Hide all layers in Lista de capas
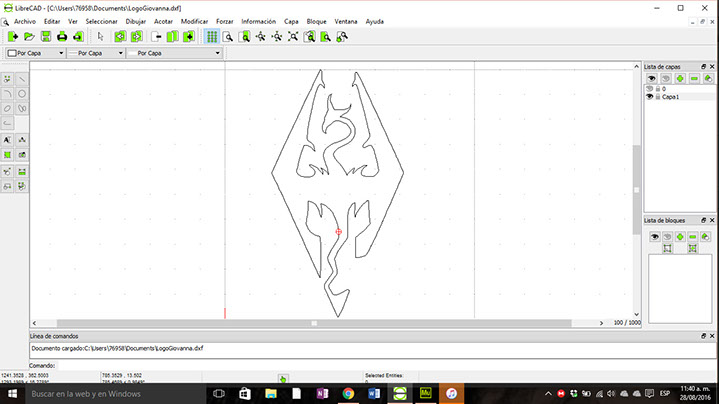The width and height of the screenshot is (719, 404). tap(666, 78)
